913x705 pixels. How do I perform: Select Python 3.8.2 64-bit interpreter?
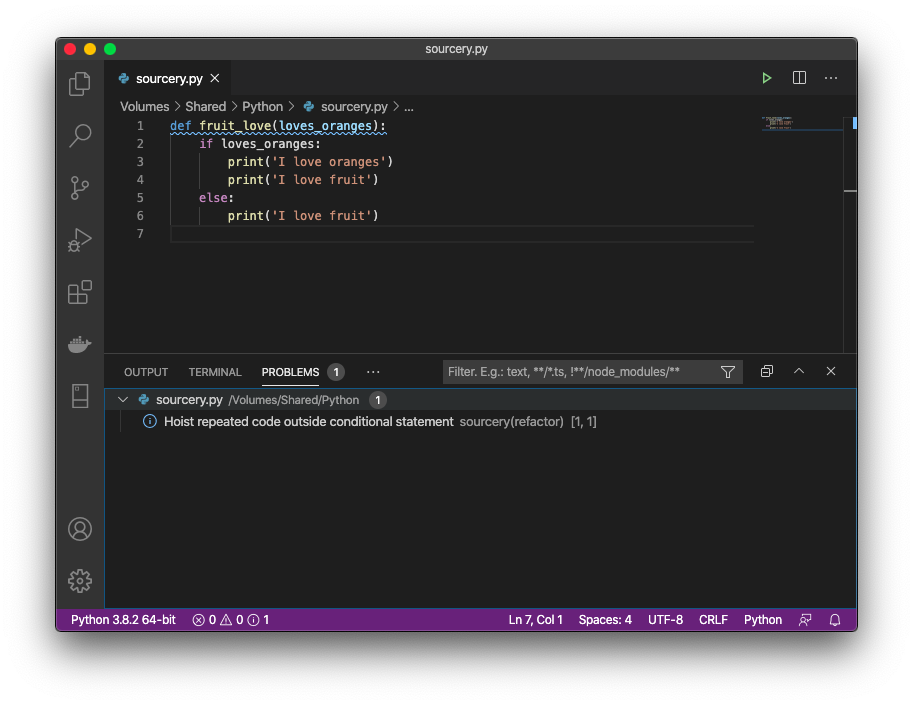click(x=123, y=620)
